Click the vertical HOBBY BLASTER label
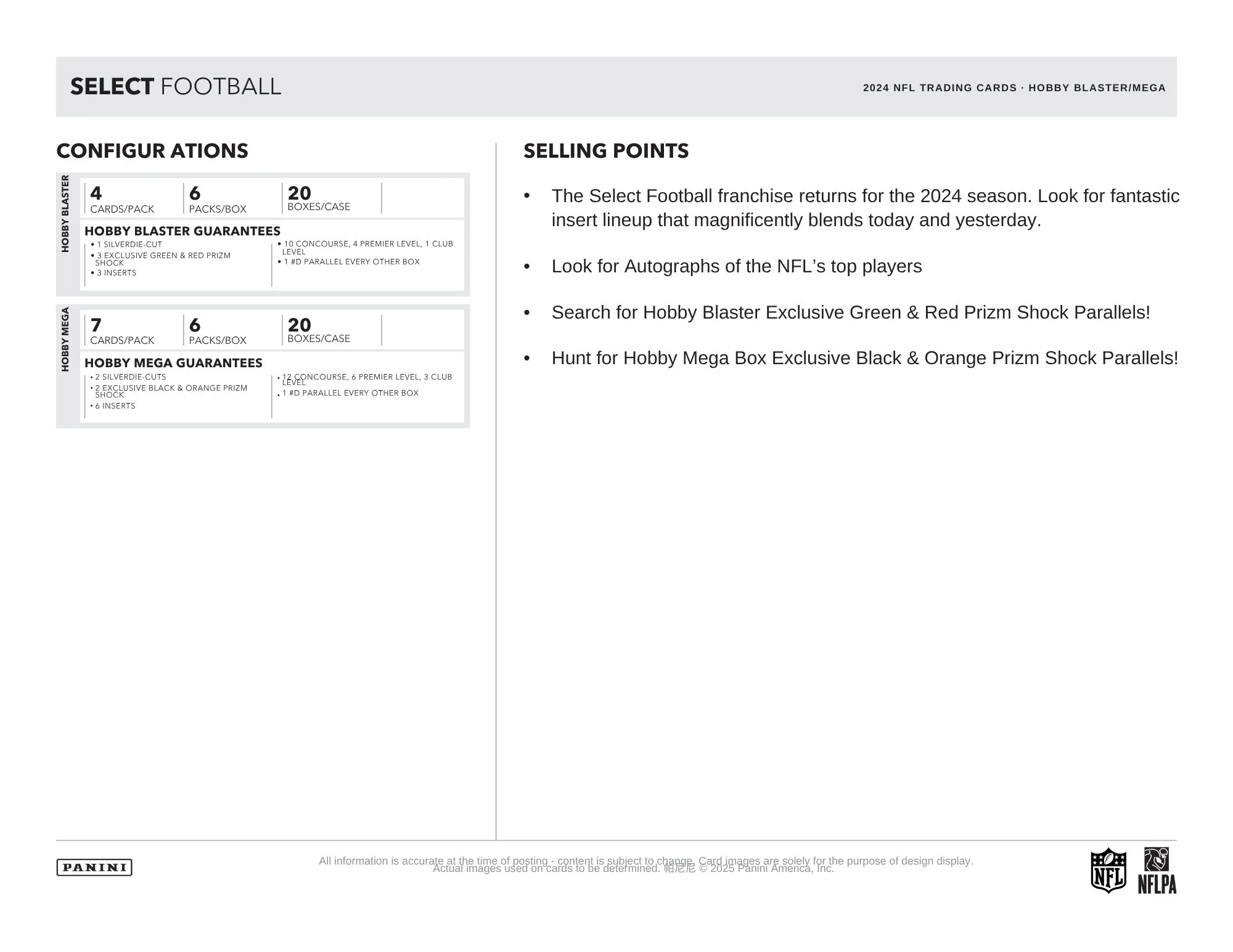The height and width of the screenshot is (952, 1233). pos(65,214)
